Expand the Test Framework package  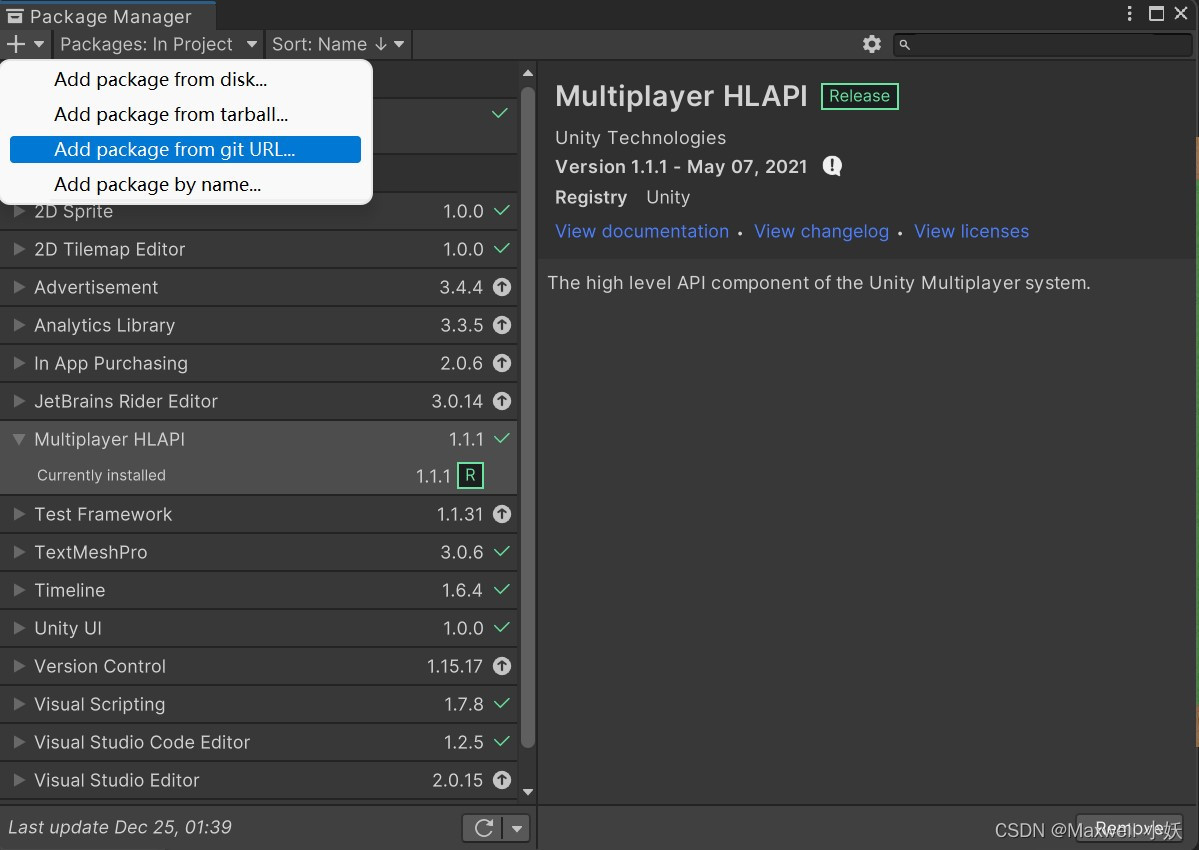click(x=19, y=514)
